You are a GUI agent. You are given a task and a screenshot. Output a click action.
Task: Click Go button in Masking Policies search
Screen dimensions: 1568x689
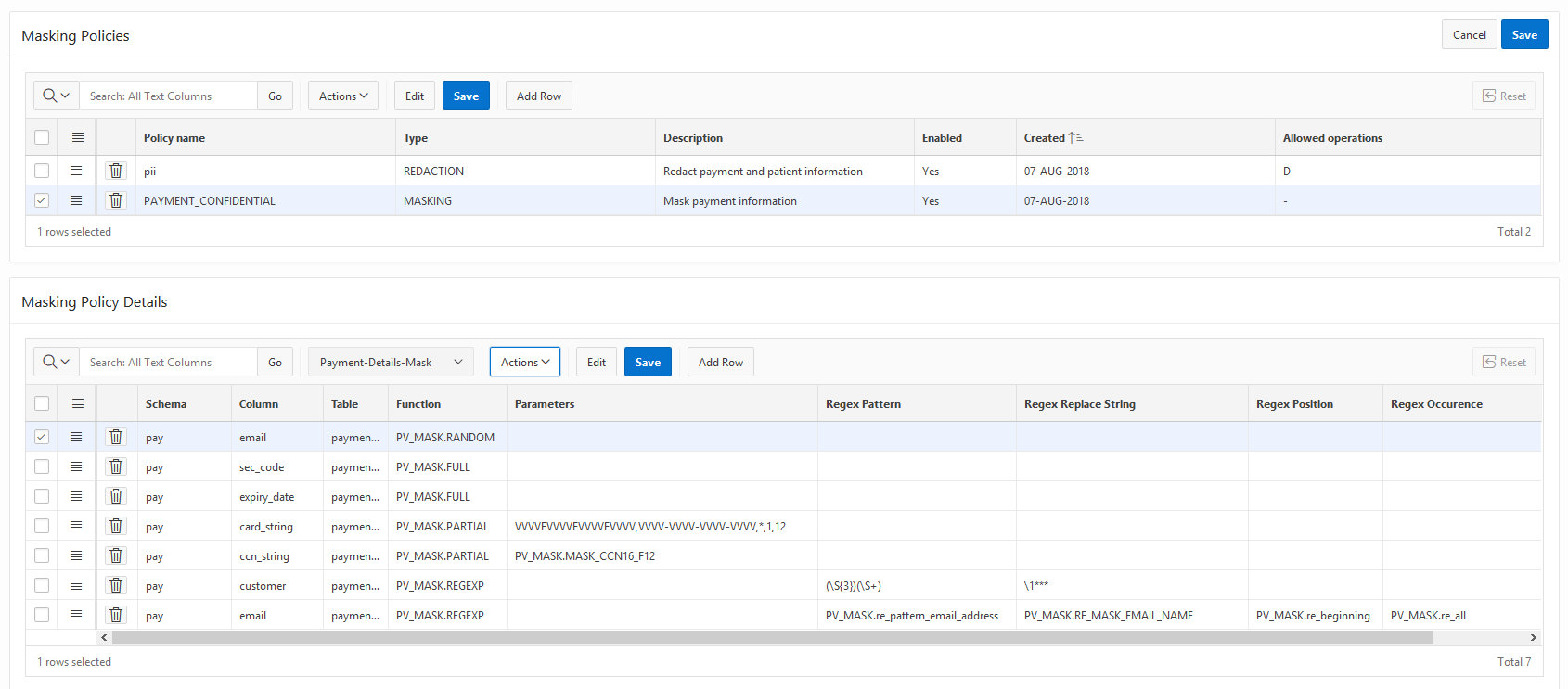275,96
